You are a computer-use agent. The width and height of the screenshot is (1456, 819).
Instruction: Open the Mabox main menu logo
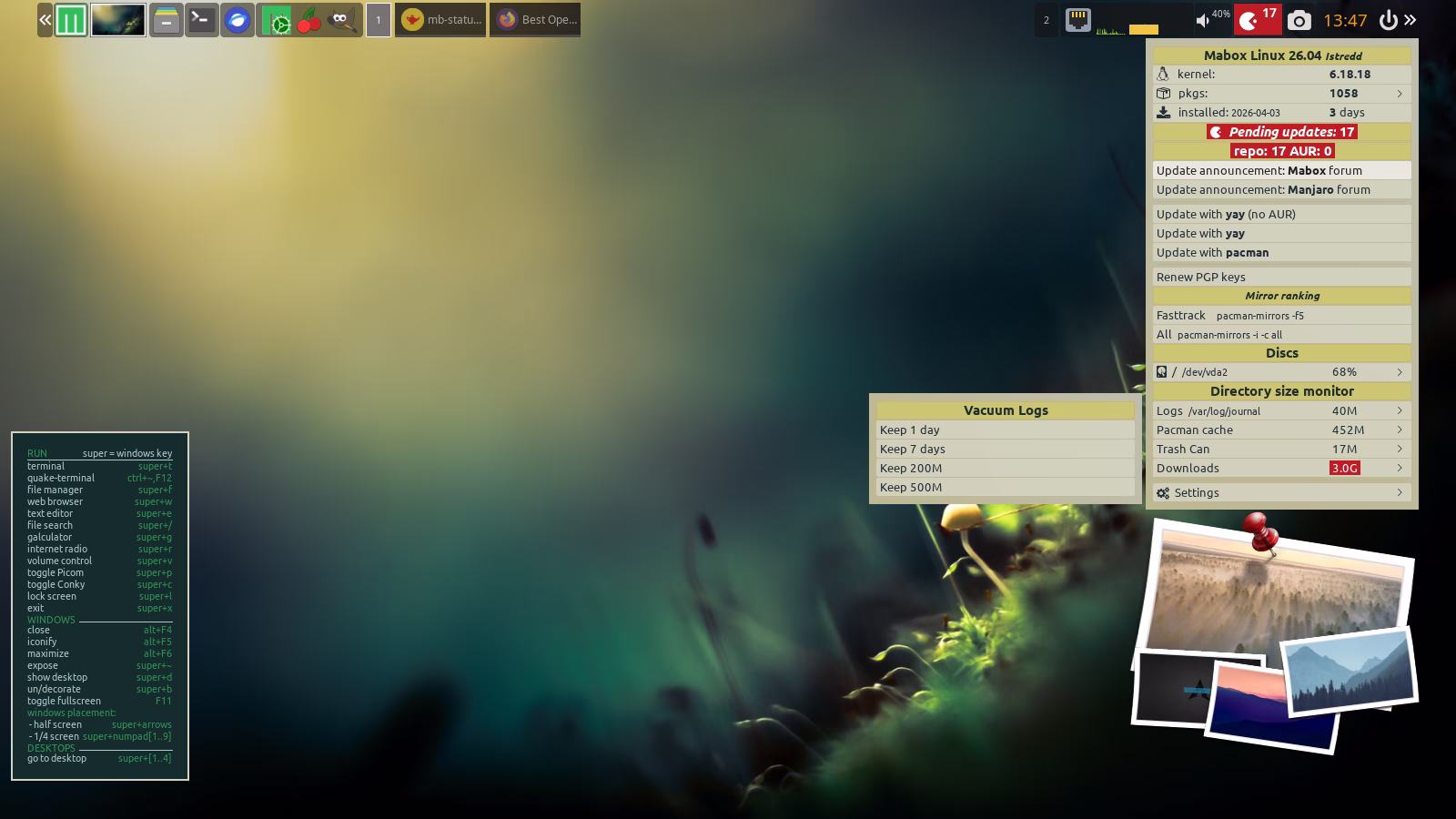coord(71,20)
